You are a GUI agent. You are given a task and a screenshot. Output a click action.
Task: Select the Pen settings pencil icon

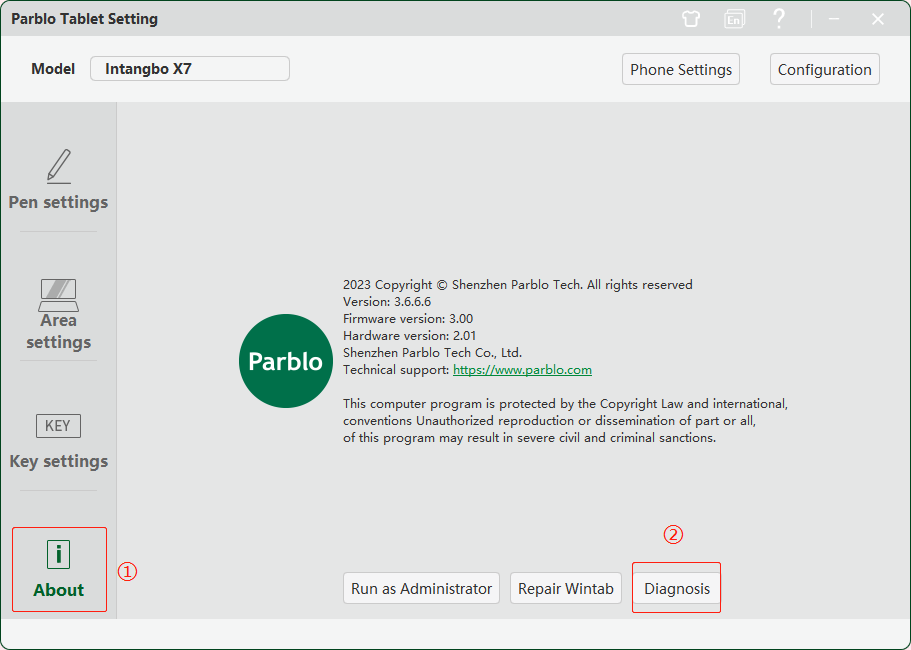click(59, 167)
